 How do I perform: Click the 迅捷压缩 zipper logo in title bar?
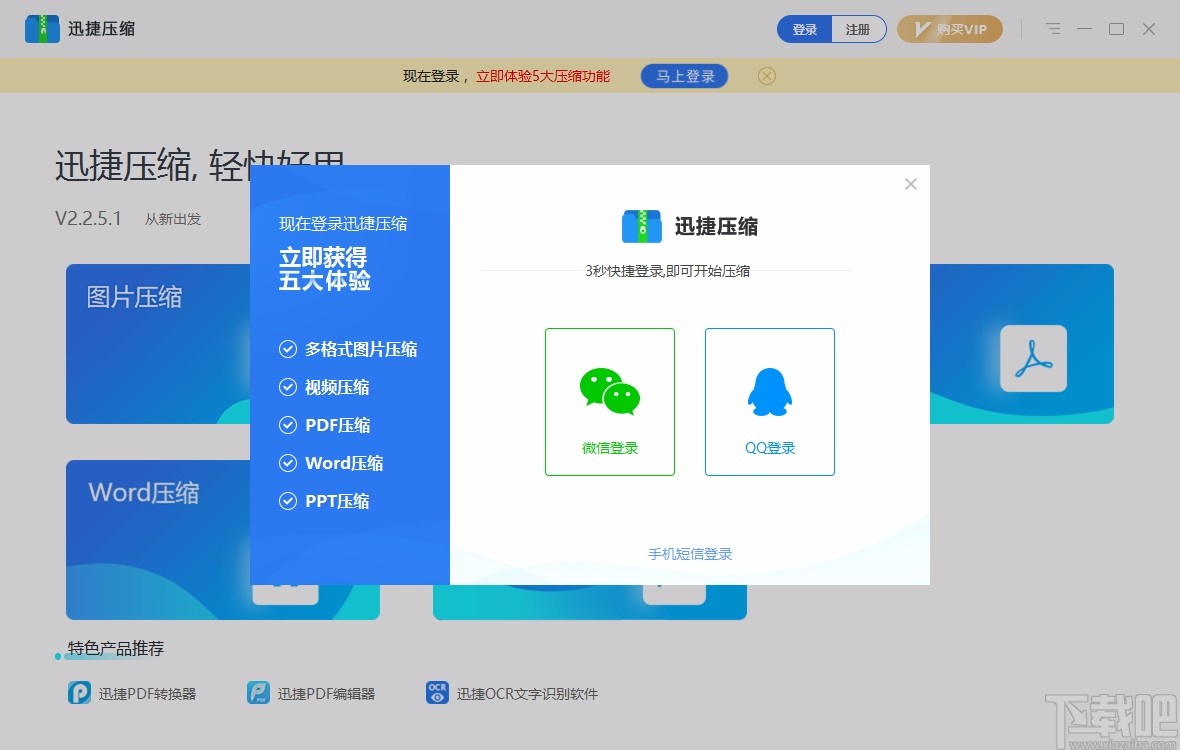click(41, 28)
